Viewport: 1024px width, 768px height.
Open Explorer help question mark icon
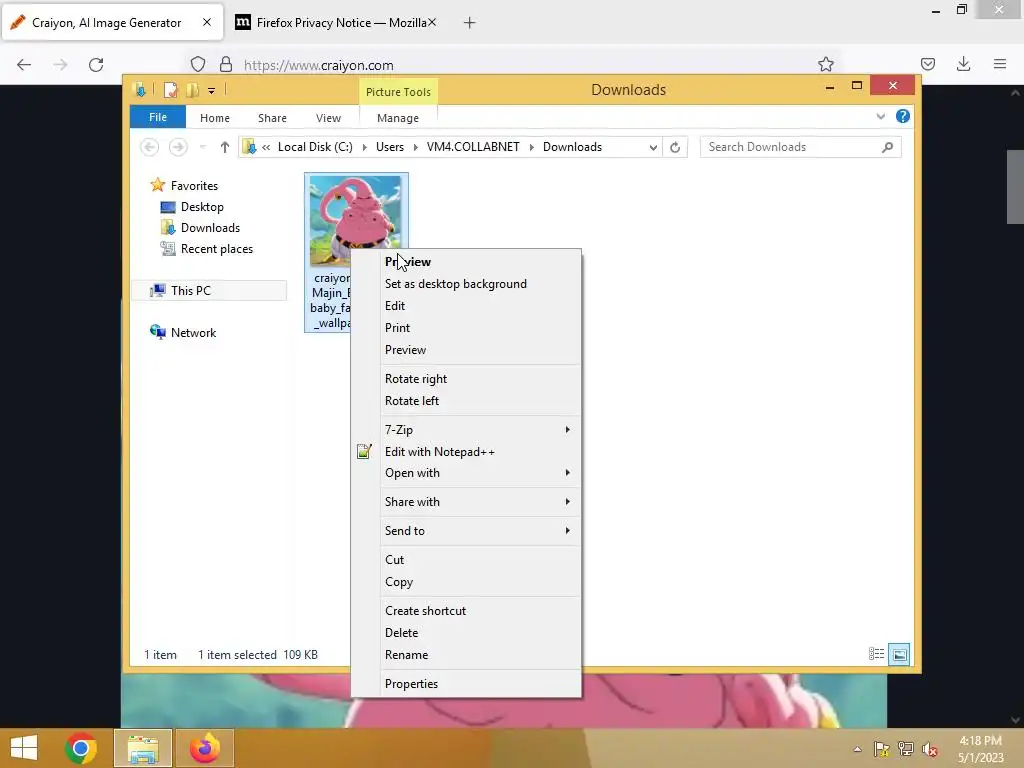pos(903,116)
